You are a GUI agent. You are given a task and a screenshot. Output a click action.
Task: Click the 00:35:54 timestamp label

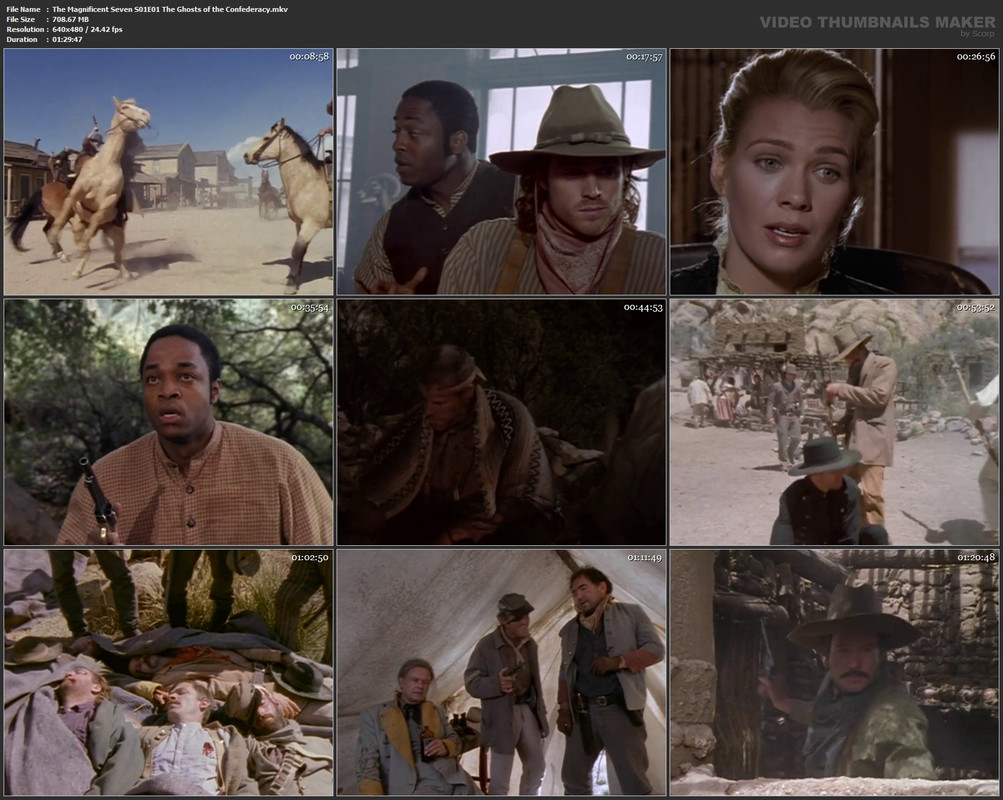click(310, 307)
